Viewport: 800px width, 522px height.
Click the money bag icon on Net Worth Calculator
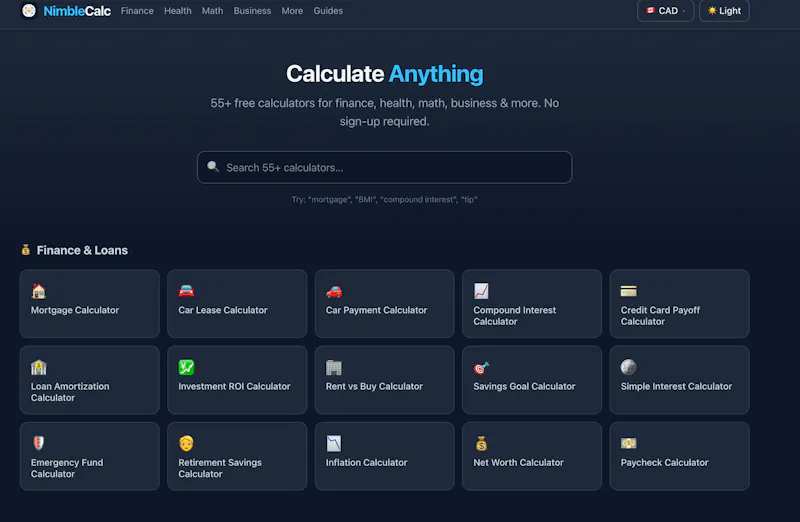(481, 443)
